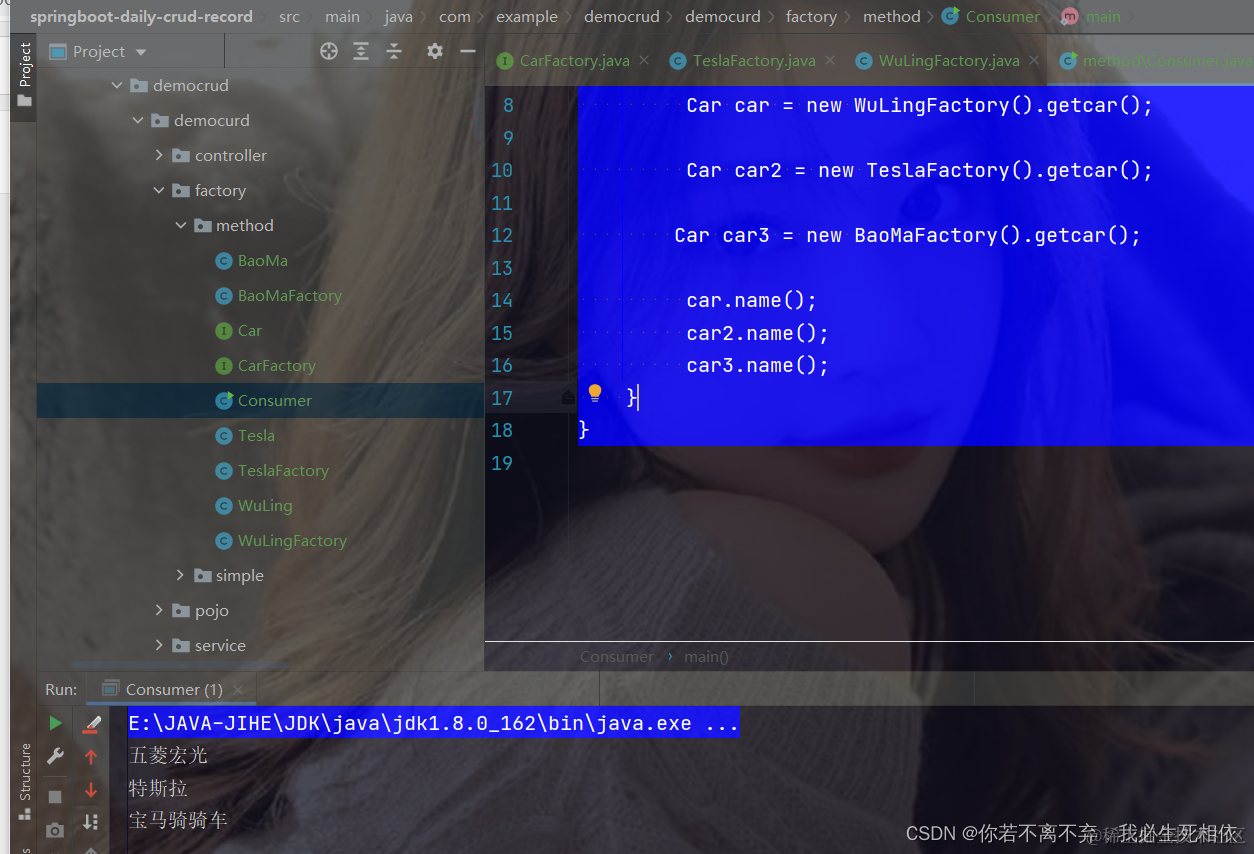Screen dimensions: 1254x854
Task: Rerun Consumer with green play icon
Action: tap(55, 723)
